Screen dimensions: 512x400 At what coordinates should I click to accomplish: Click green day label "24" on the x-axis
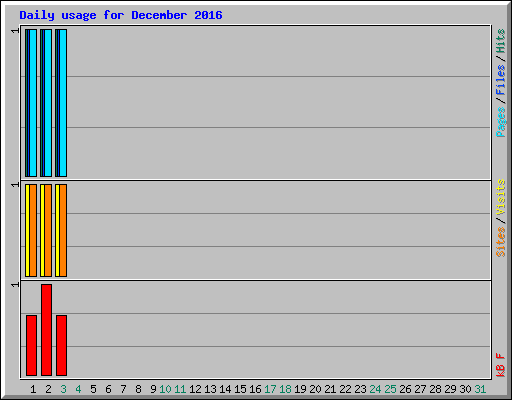[x=375, y=389]
